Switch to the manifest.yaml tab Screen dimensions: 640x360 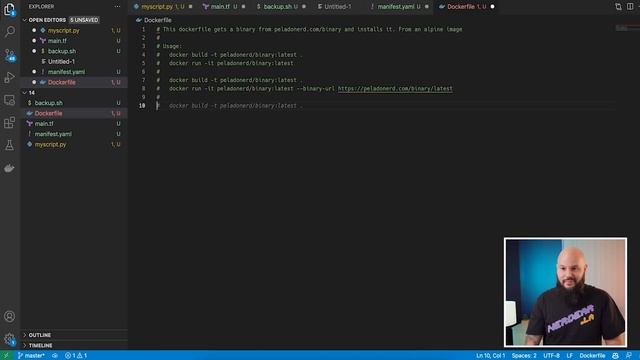399,7
